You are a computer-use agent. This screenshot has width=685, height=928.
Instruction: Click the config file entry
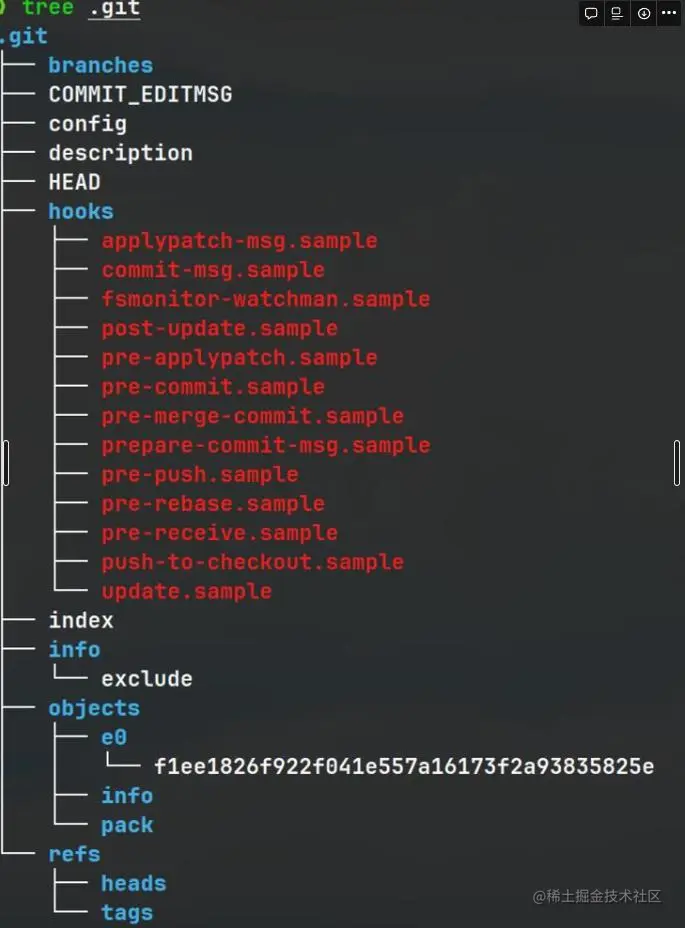(87, 124)
